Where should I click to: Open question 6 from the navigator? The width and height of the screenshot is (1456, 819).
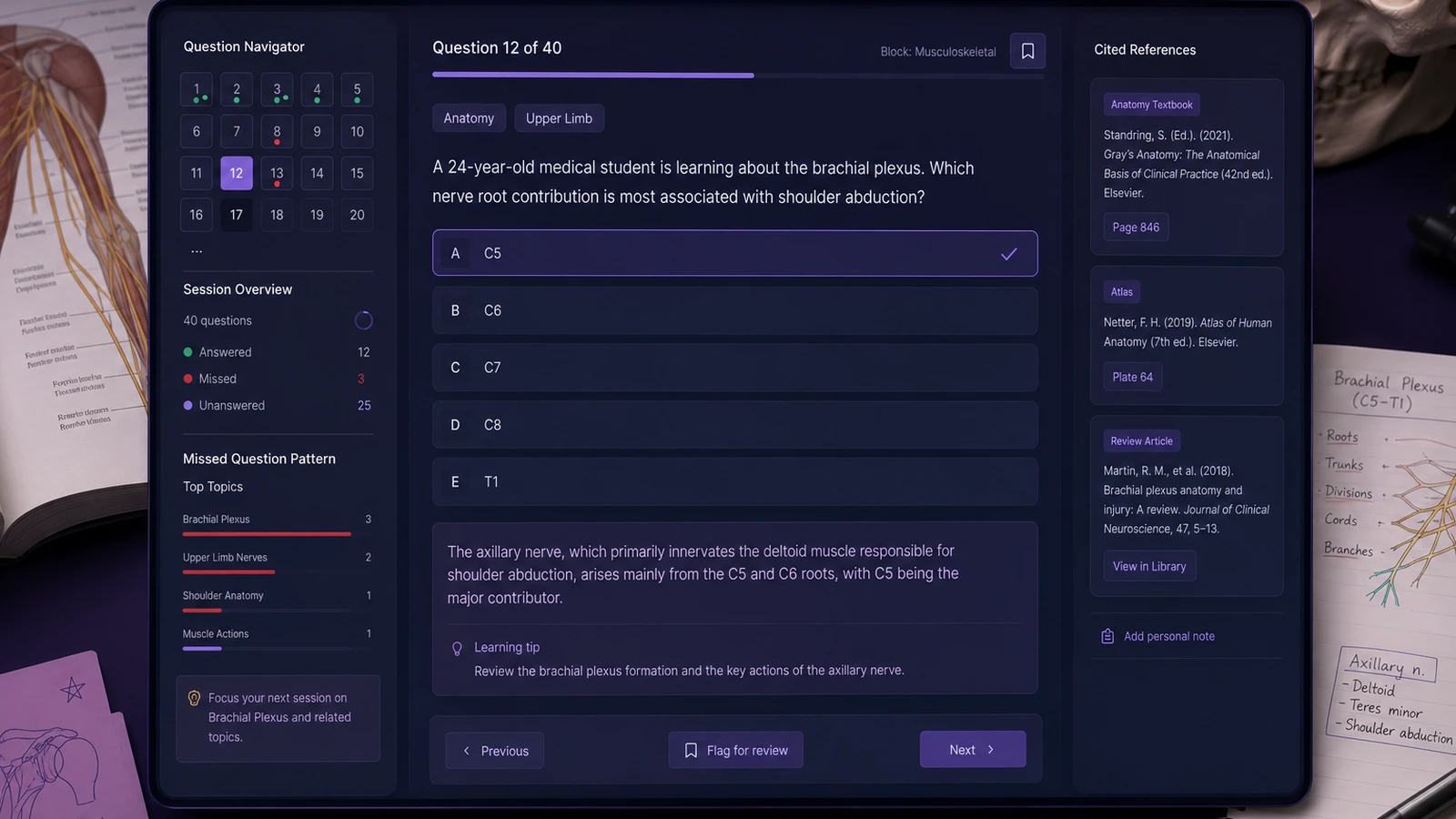(197, 132)
